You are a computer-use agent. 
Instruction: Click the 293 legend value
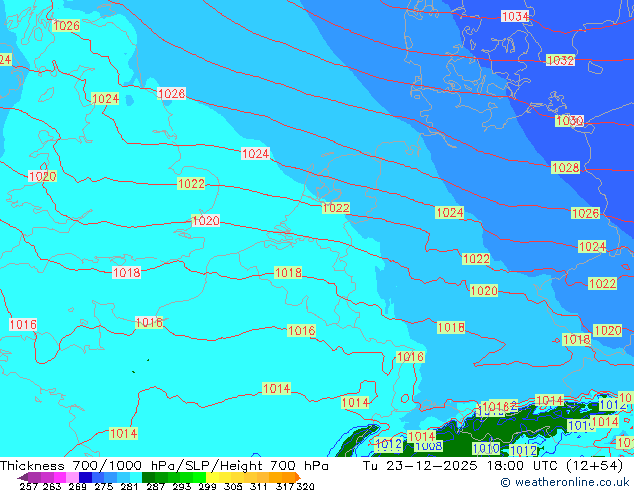[182, 486]
